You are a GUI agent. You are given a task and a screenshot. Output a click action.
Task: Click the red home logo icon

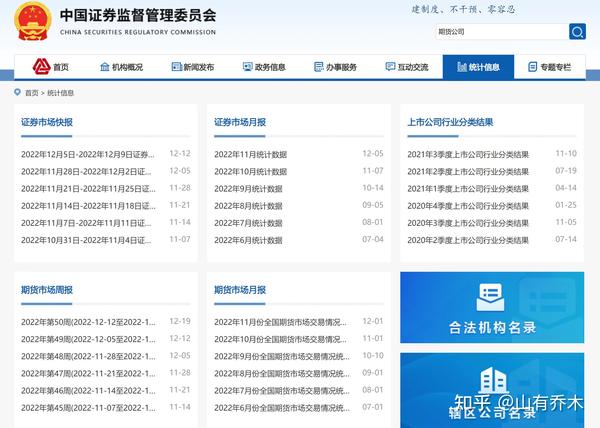click(x=41, y=67)
